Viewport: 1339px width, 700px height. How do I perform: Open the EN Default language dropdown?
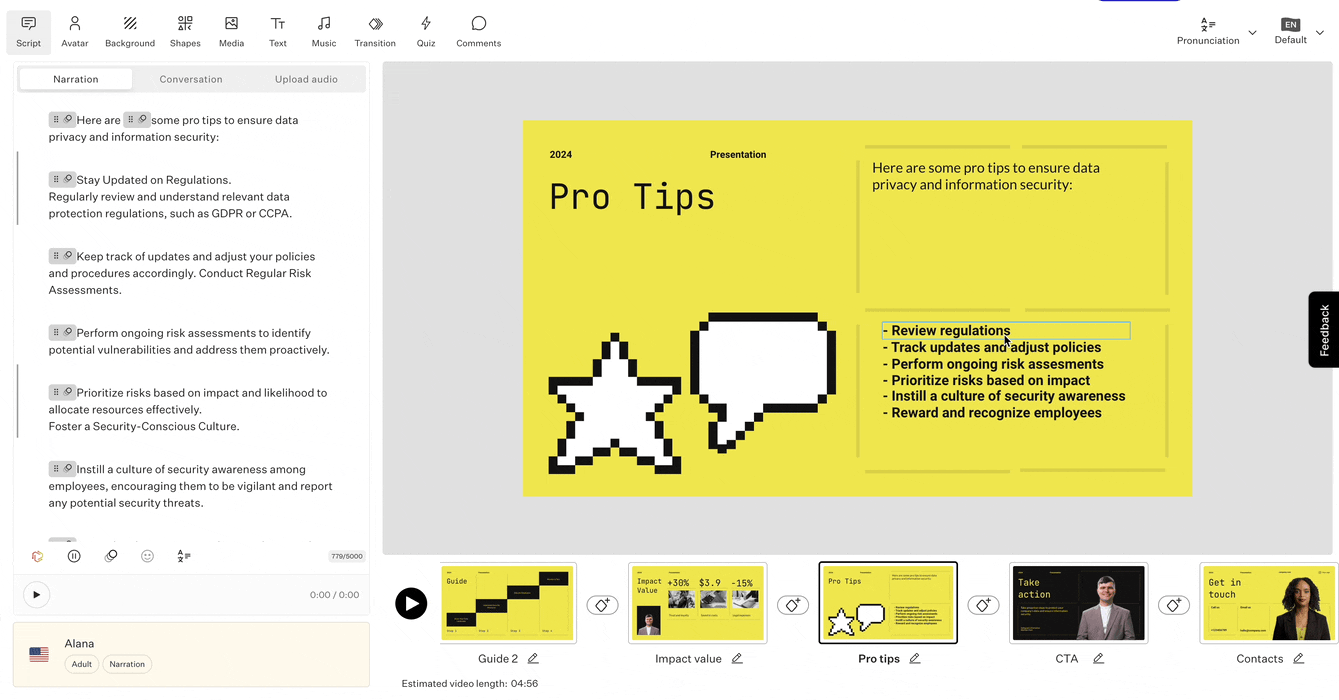coord(1298,32)
